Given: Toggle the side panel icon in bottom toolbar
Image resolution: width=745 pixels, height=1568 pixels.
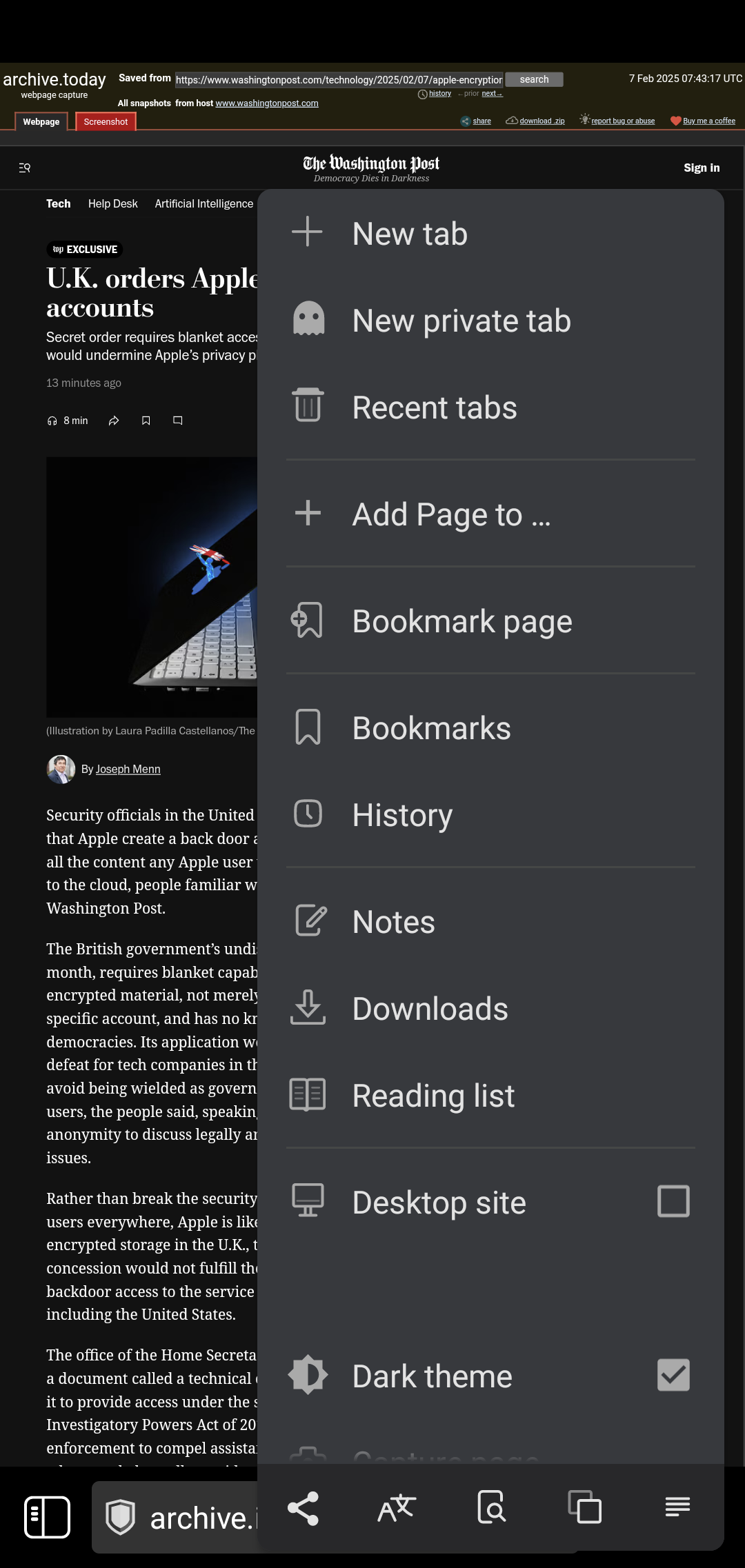Looking at the screenshot, I should point(47,1517).
